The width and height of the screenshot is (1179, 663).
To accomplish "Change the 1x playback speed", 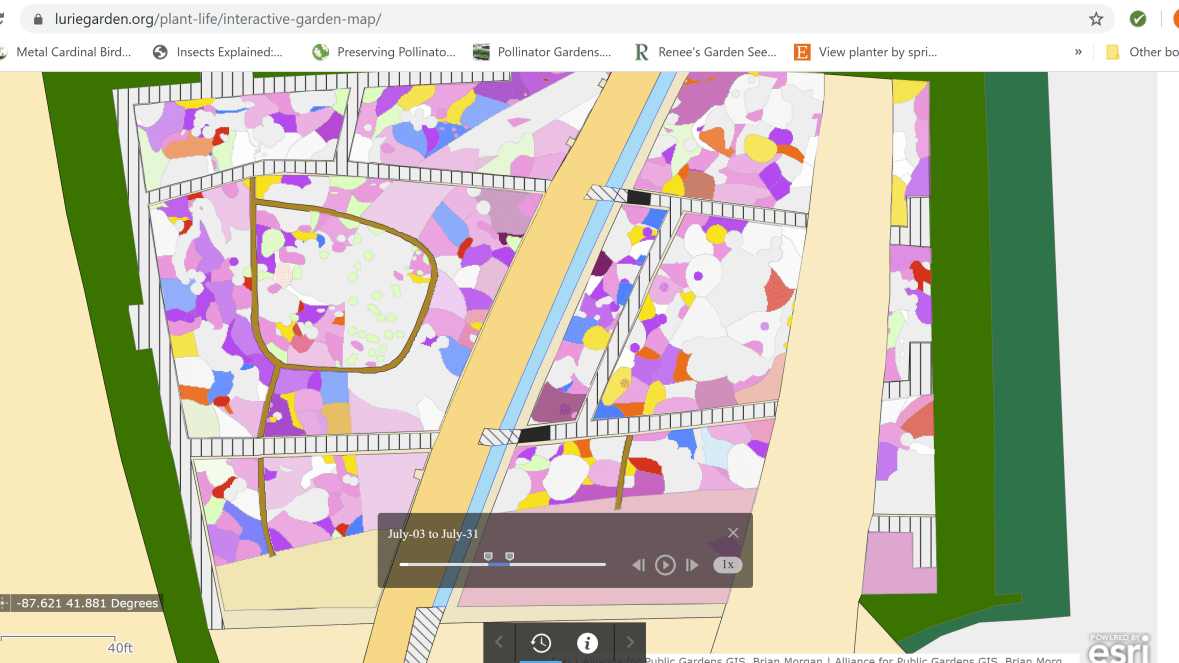I will [728, 565].
